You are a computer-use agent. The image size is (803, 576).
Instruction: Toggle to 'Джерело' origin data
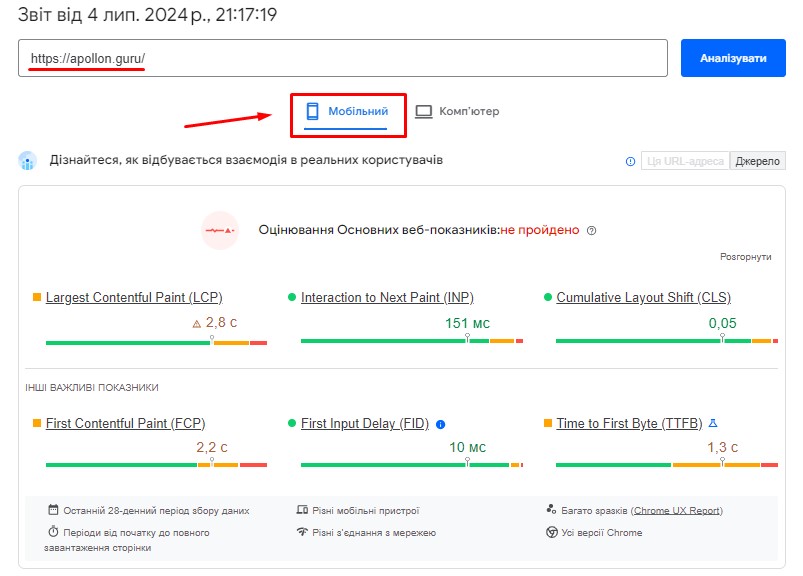coord(757,161)
